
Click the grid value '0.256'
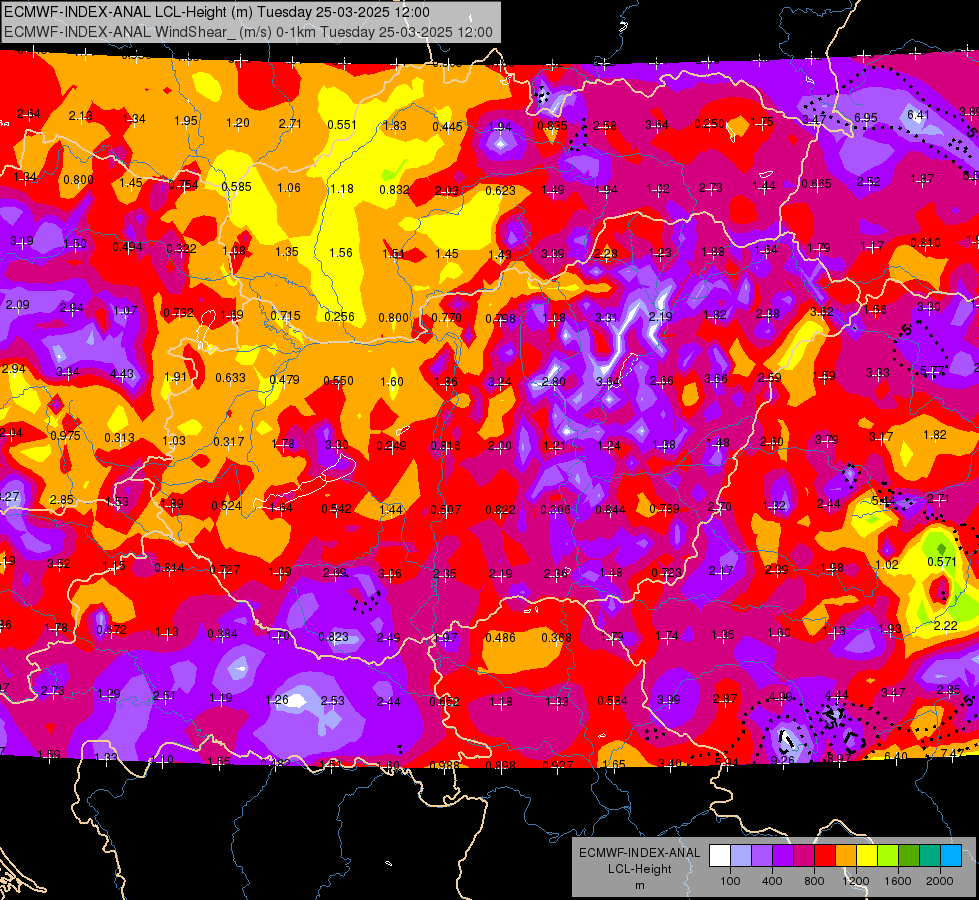340,317
